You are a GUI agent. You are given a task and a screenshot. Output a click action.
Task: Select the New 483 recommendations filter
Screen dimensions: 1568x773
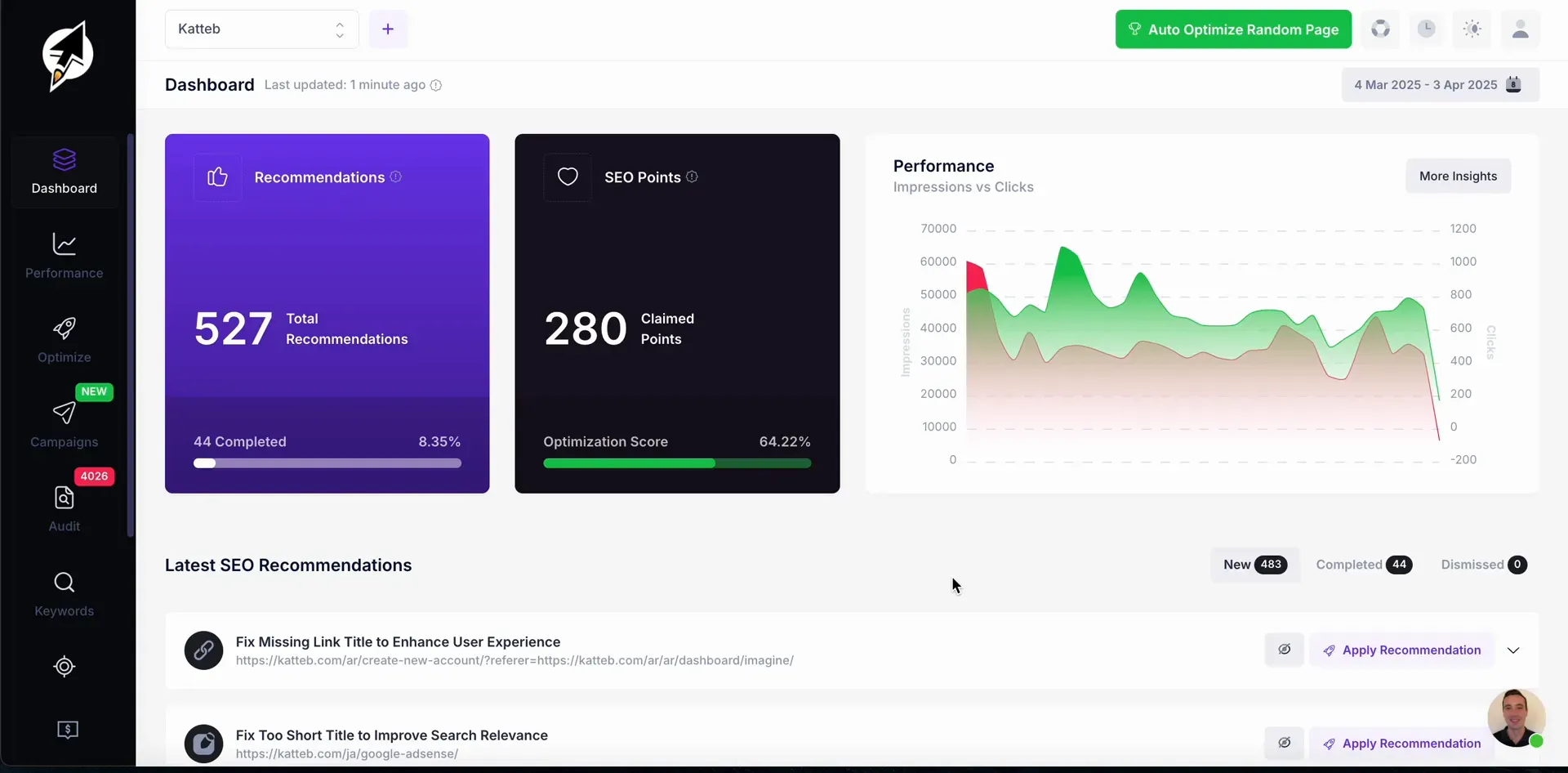click(1254, 565)
